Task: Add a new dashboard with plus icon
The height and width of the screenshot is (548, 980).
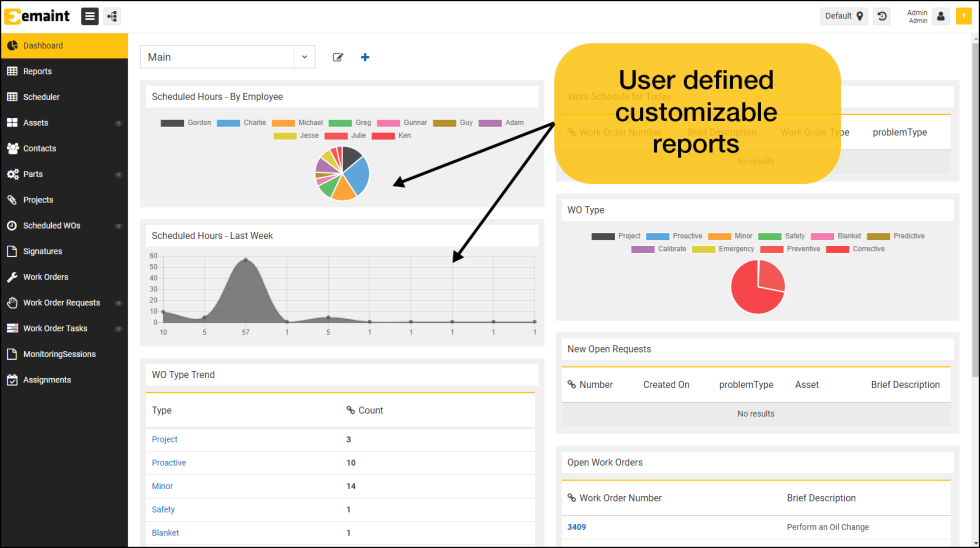Action: [365, 57]
